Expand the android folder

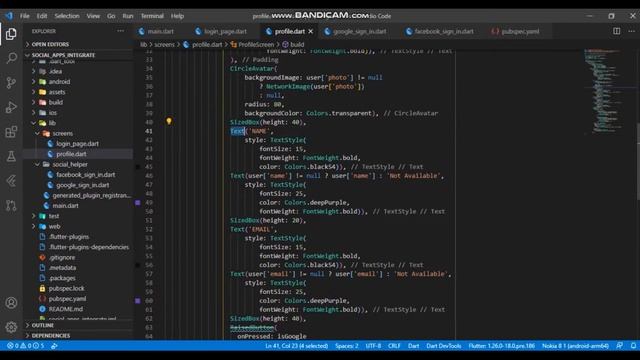59,82
